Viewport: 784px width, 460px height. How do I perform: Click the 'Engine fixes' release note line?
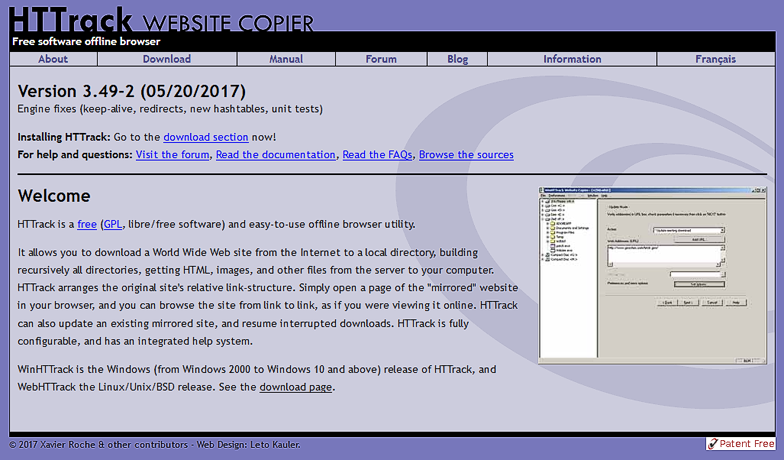[170, 109]
